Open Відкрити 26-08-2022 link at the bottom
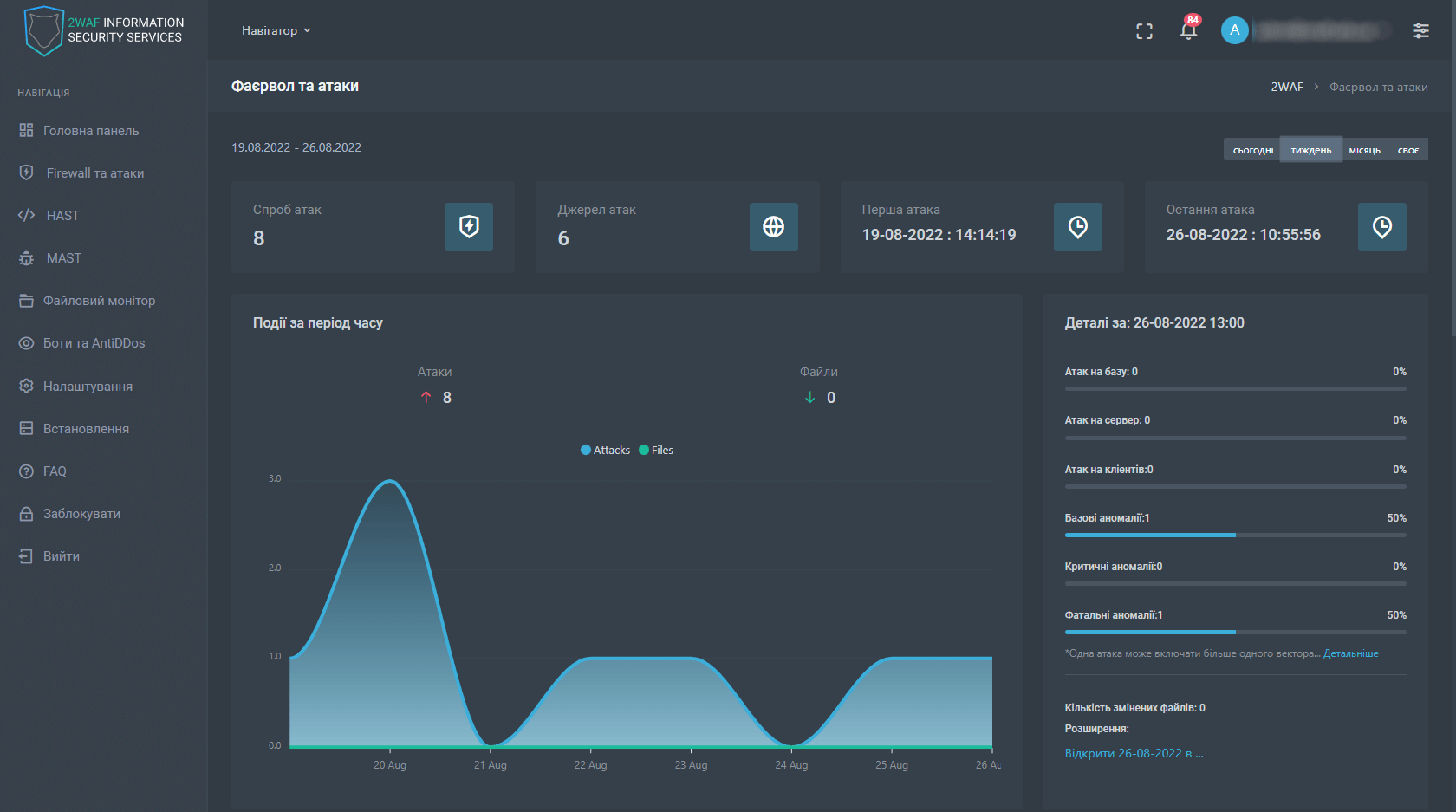1456x812 pixels. click(1134, 752)
